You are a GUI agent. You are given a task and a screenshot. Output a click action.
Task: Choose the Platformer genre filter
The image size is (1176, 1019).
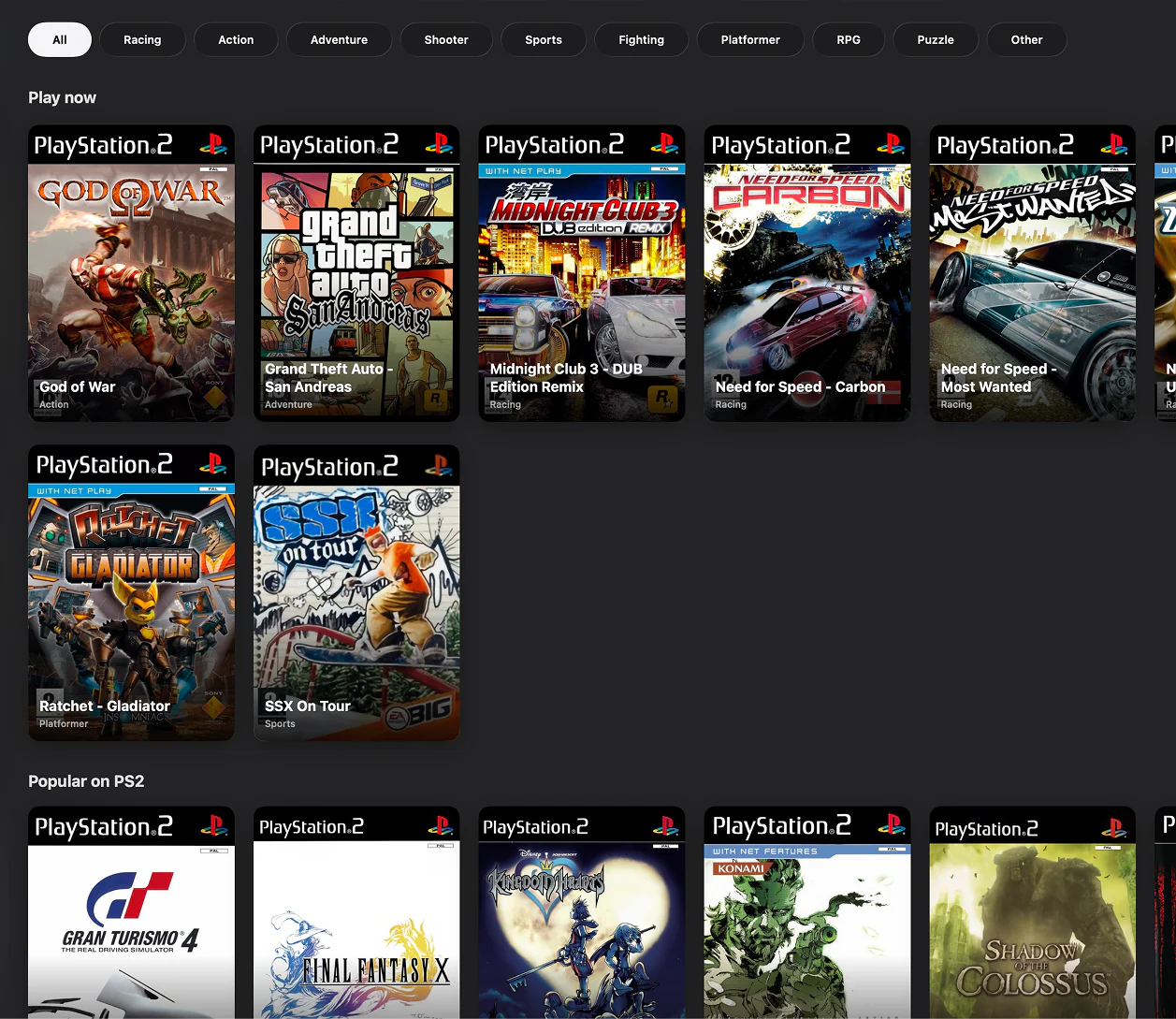(750, 39)
